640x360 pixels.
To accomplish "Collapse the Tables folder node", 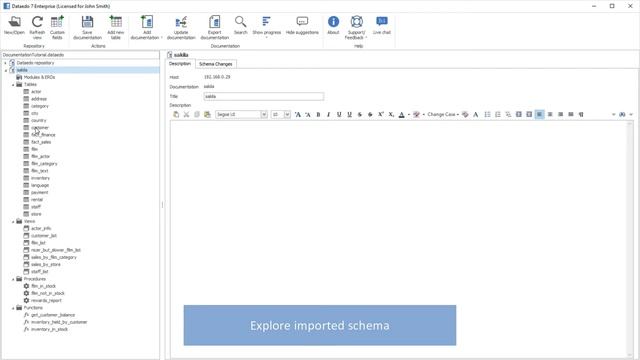I will [13, 84].
